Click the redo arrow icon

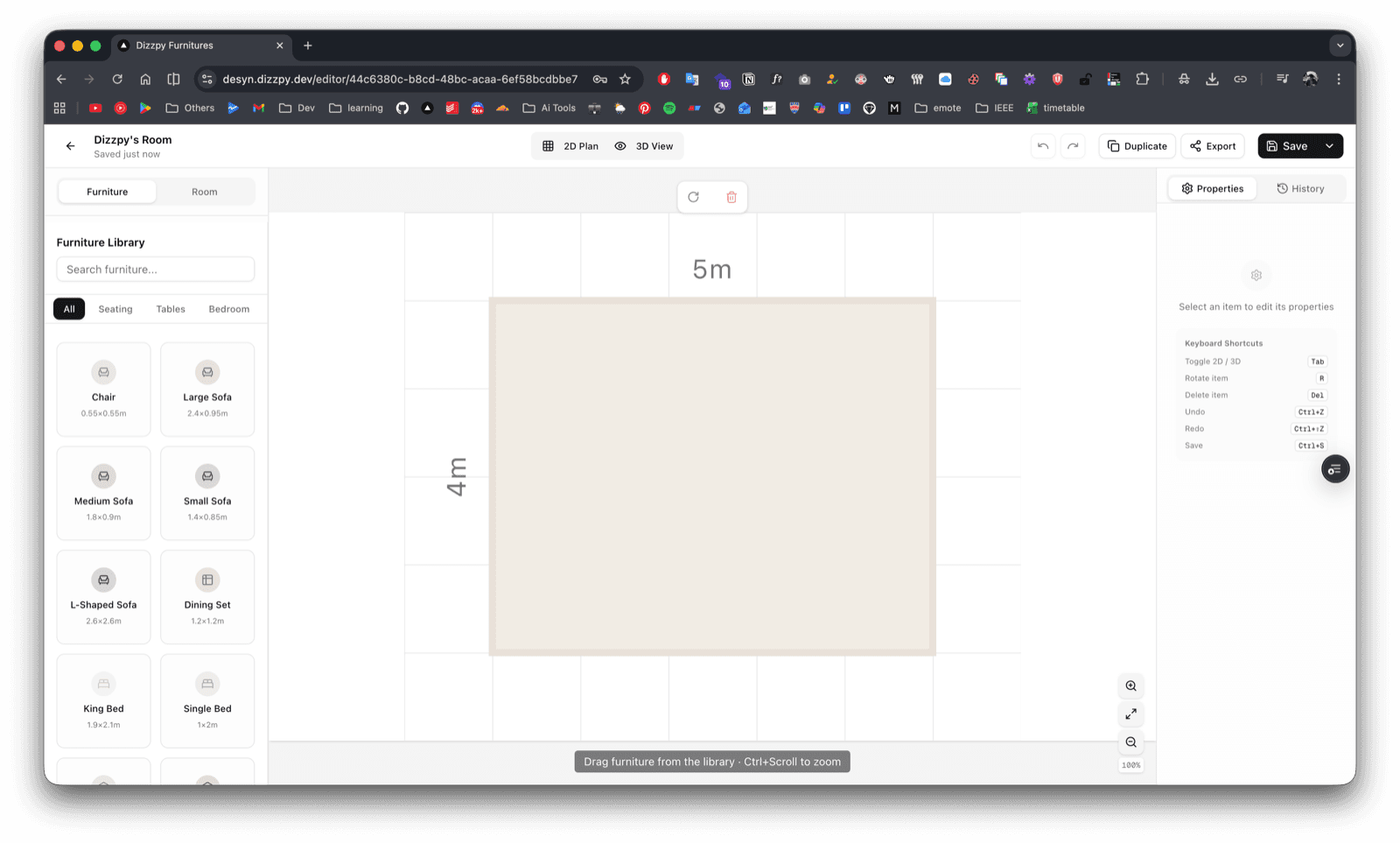pyautogui.click(x=1073, y=146)
